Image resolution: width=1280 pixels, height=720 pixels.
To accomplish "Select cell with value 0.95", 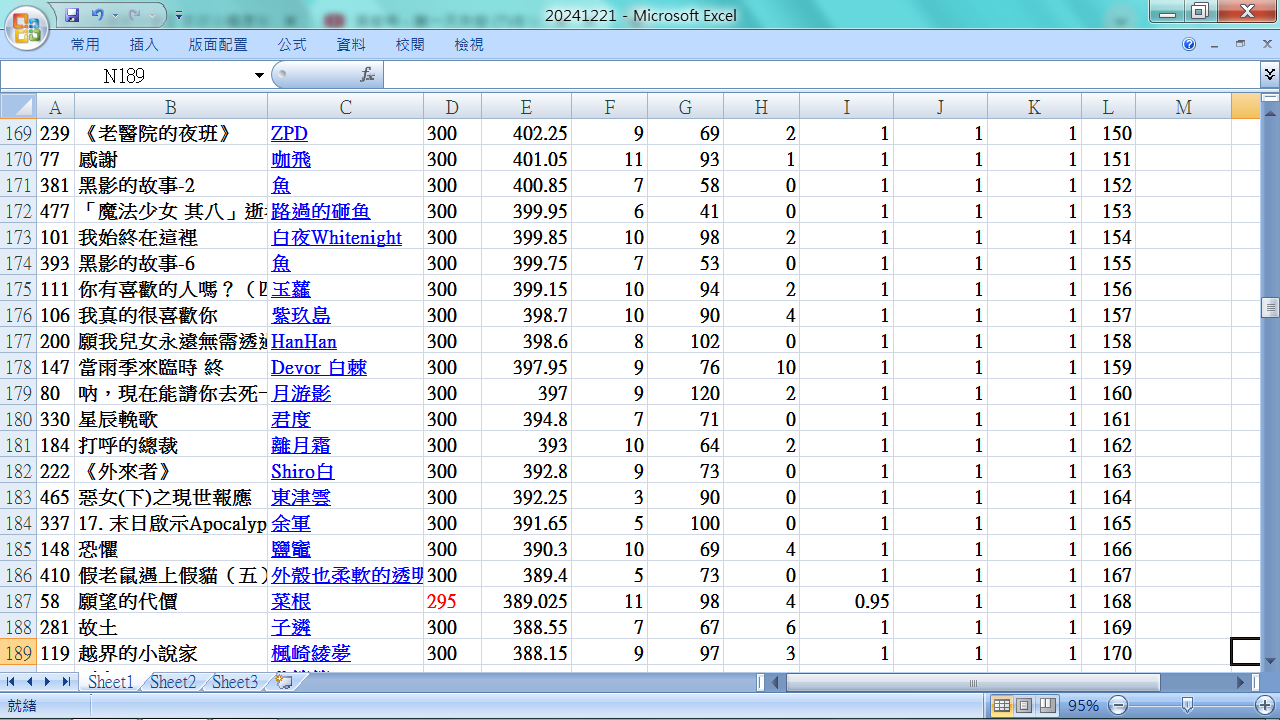I will pos(846,601).
